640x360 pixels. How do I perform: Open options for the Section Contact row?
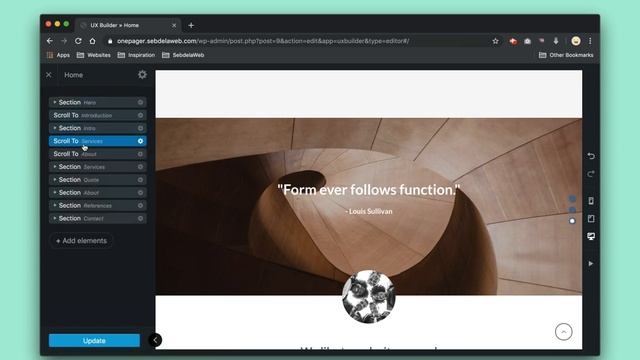click(140, 218)
